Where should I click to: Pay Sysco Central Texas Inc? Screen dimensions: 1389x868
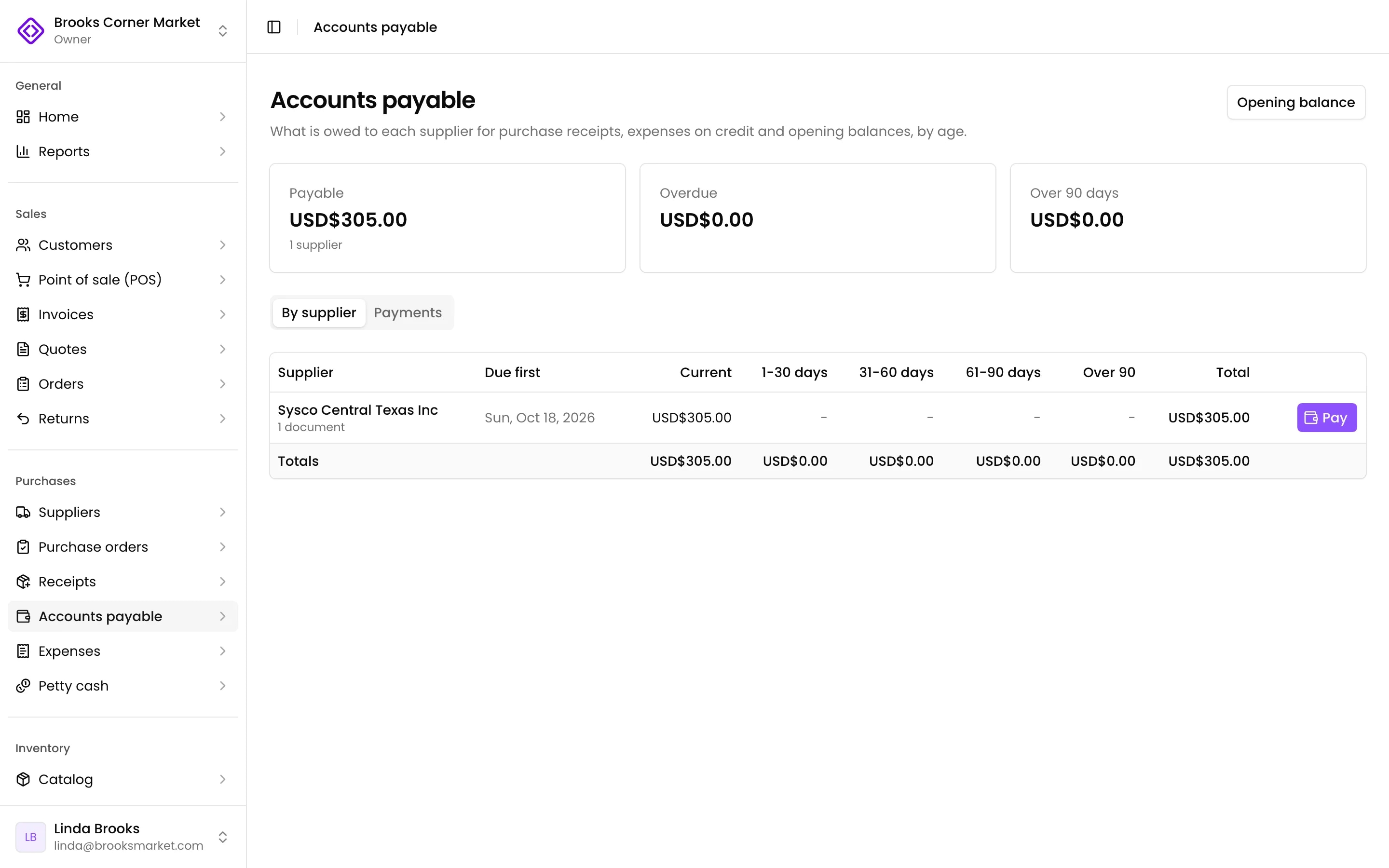(x=1327, y=418)
